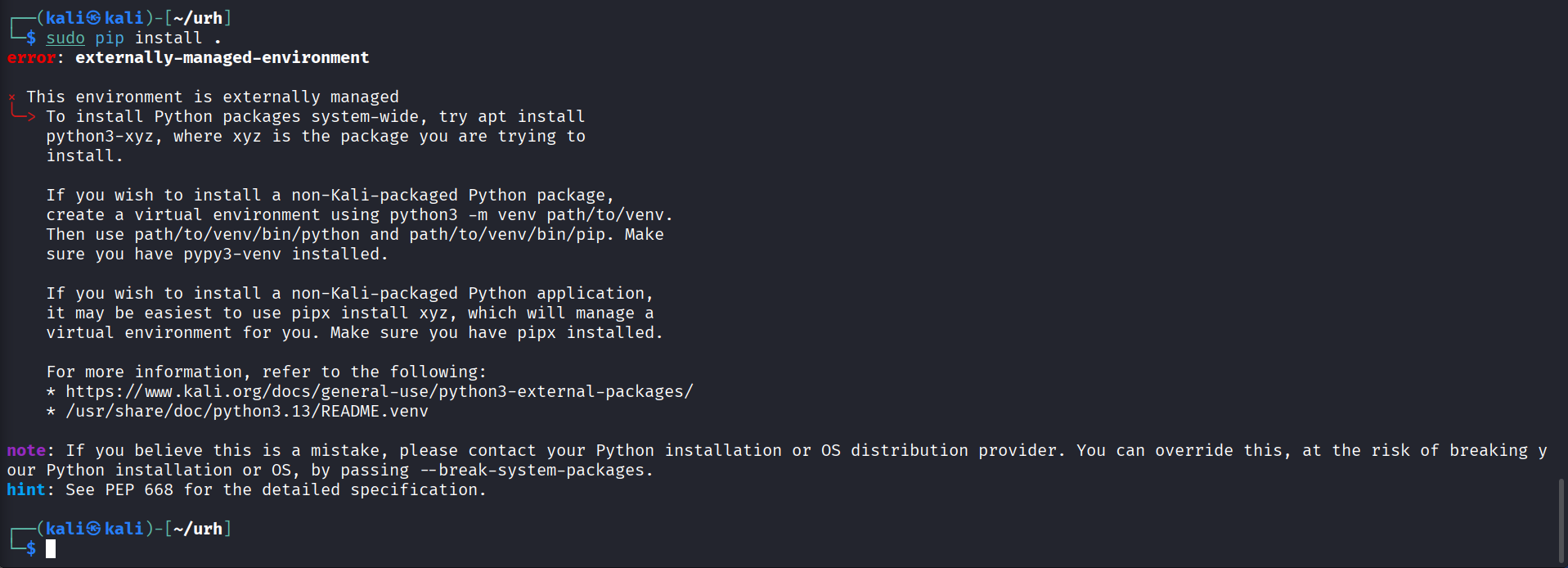Click the blue "hint" label
This screenshot has height=568, width=1568.
pos(26,489)
